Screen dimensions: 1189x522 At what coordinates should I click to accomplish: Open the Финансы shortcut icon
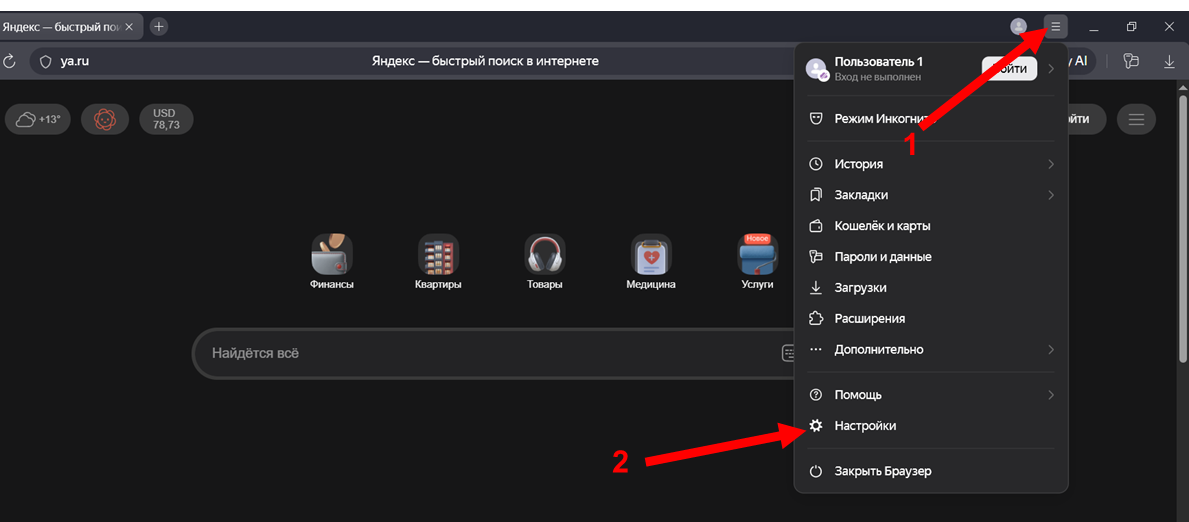click(332, 255)
